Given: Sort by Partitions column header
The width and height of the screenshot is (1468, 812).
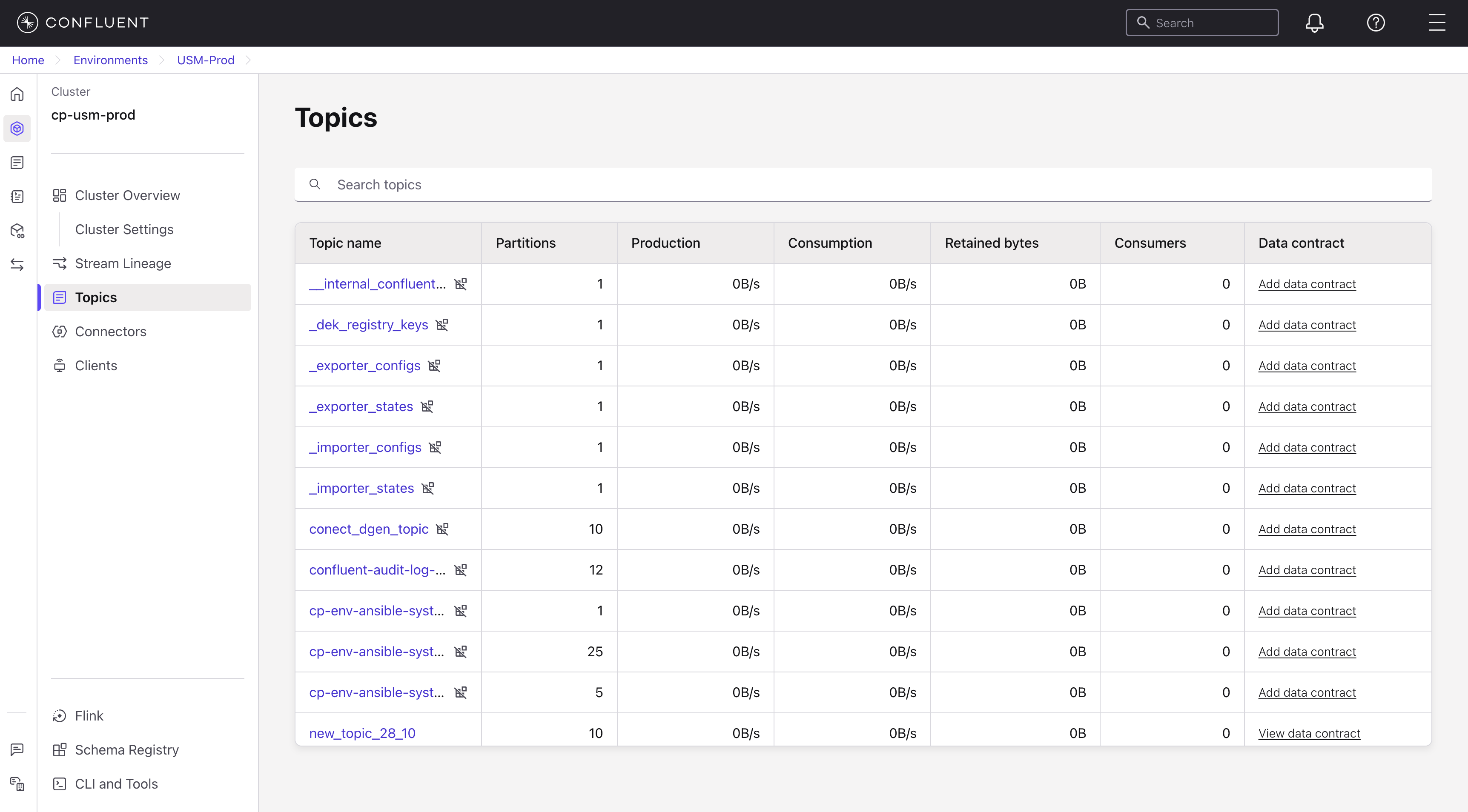Looking at the screenshot, I should coord(525,243).
